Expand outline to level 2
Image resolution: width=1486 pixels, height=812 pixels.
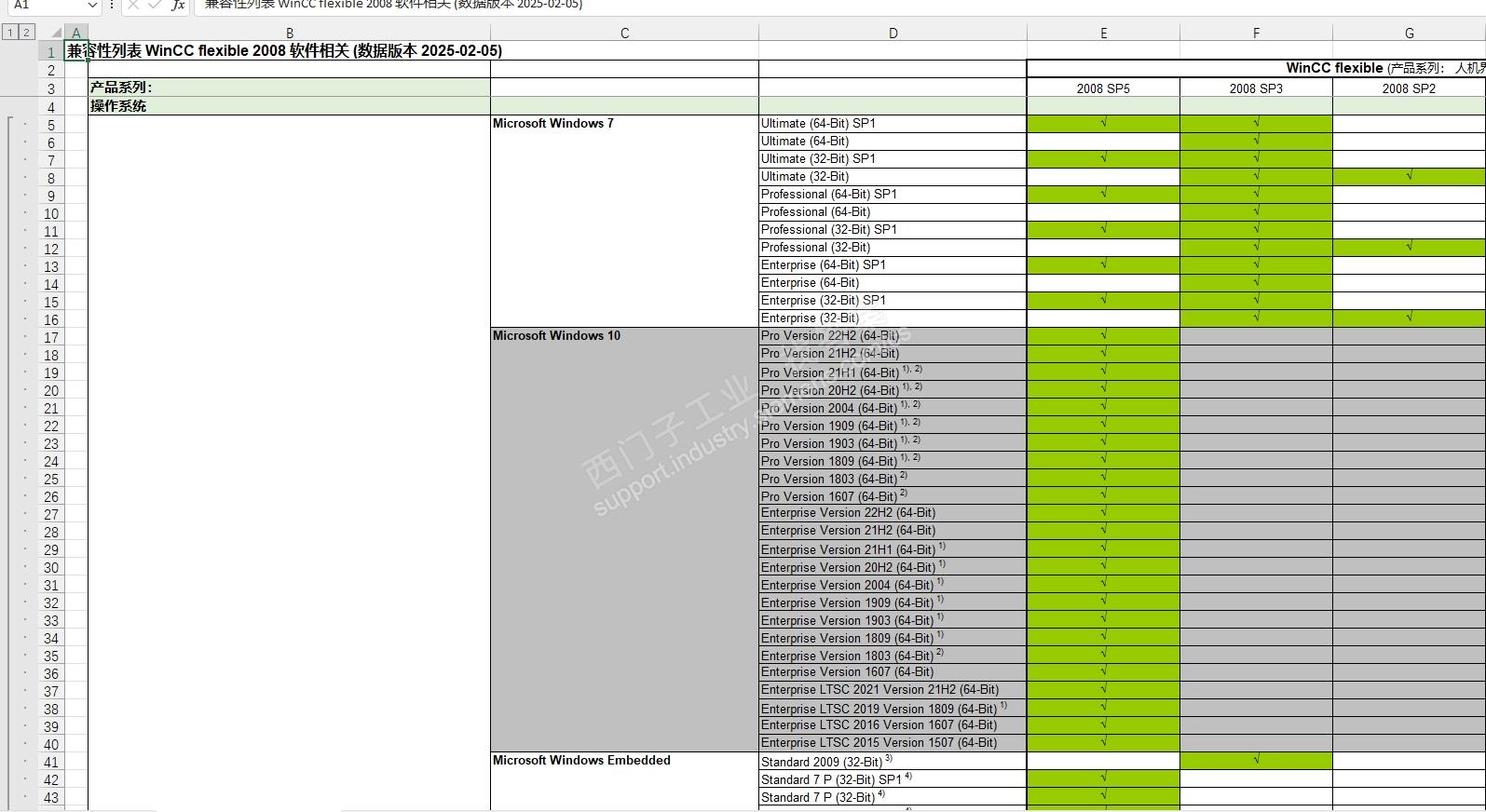[26, 33]
